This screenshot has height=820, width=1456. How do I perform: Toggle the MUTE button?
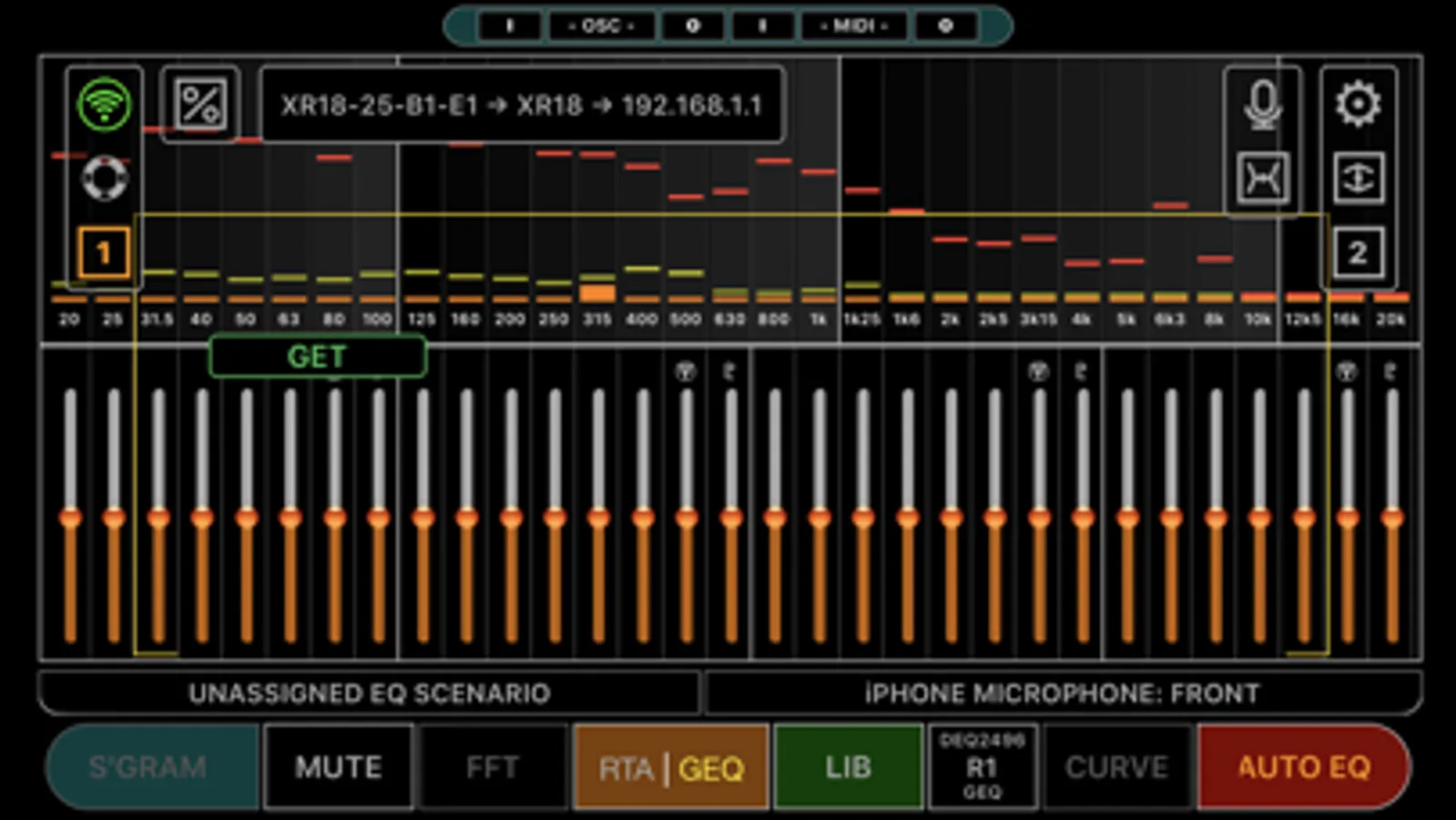pyautogui.click(x=338, y=767)
